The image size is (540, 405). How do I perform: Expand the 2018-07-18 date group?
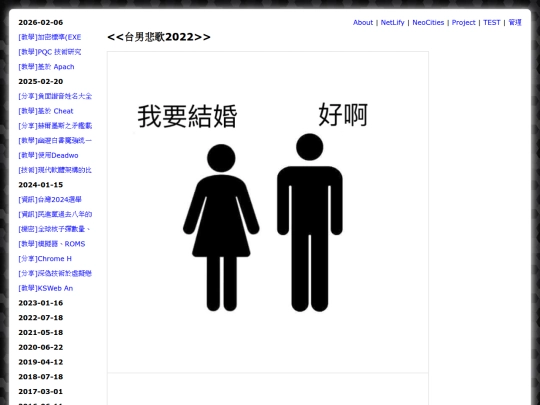point(41,377)
